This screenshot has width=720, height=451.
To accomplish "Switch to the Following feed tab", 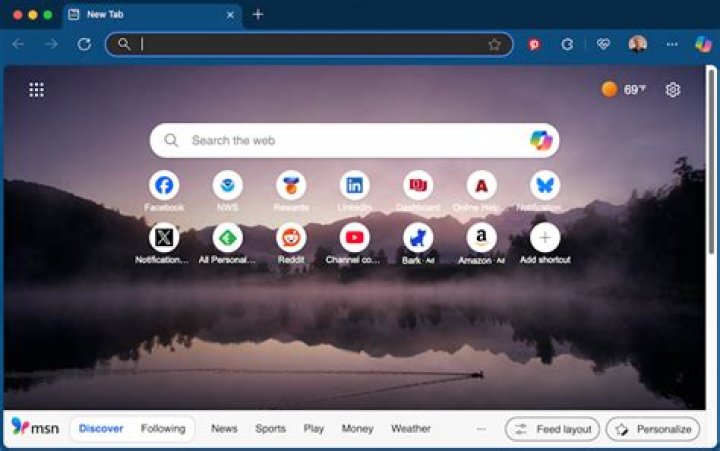I will 163,428.
